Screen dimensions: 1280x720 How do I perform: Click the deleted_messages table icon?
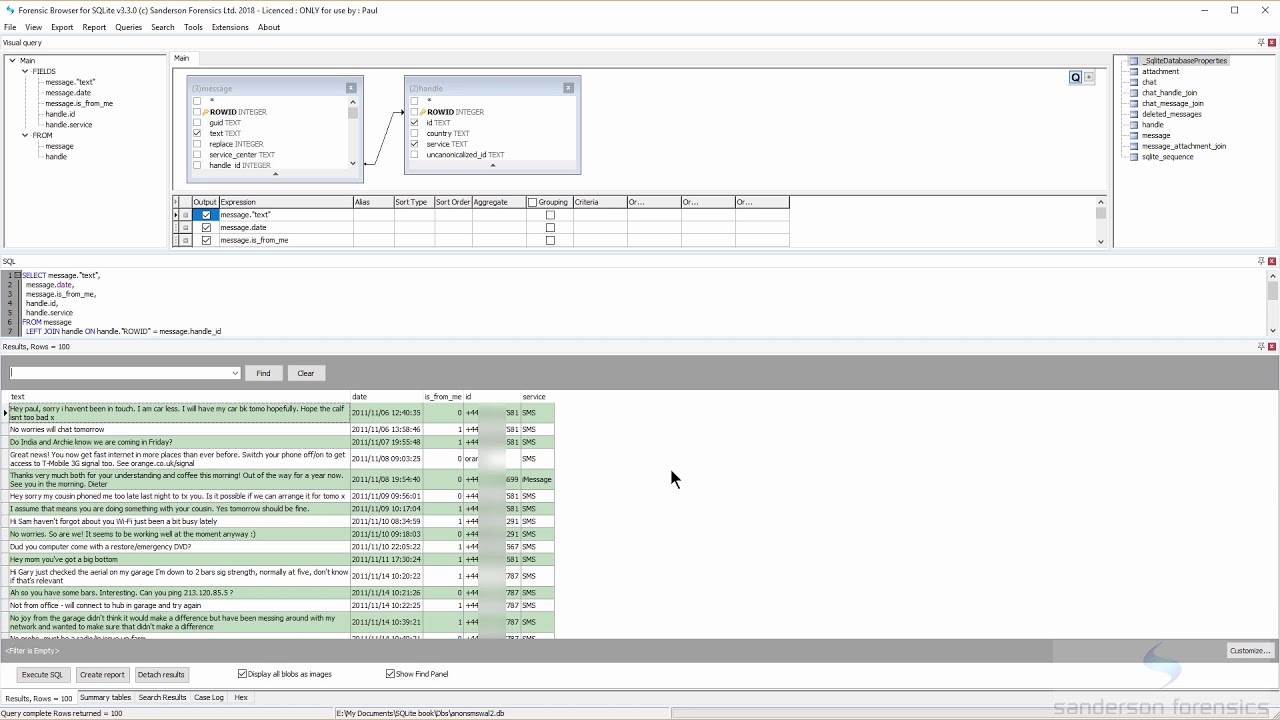click(1134, 114)
